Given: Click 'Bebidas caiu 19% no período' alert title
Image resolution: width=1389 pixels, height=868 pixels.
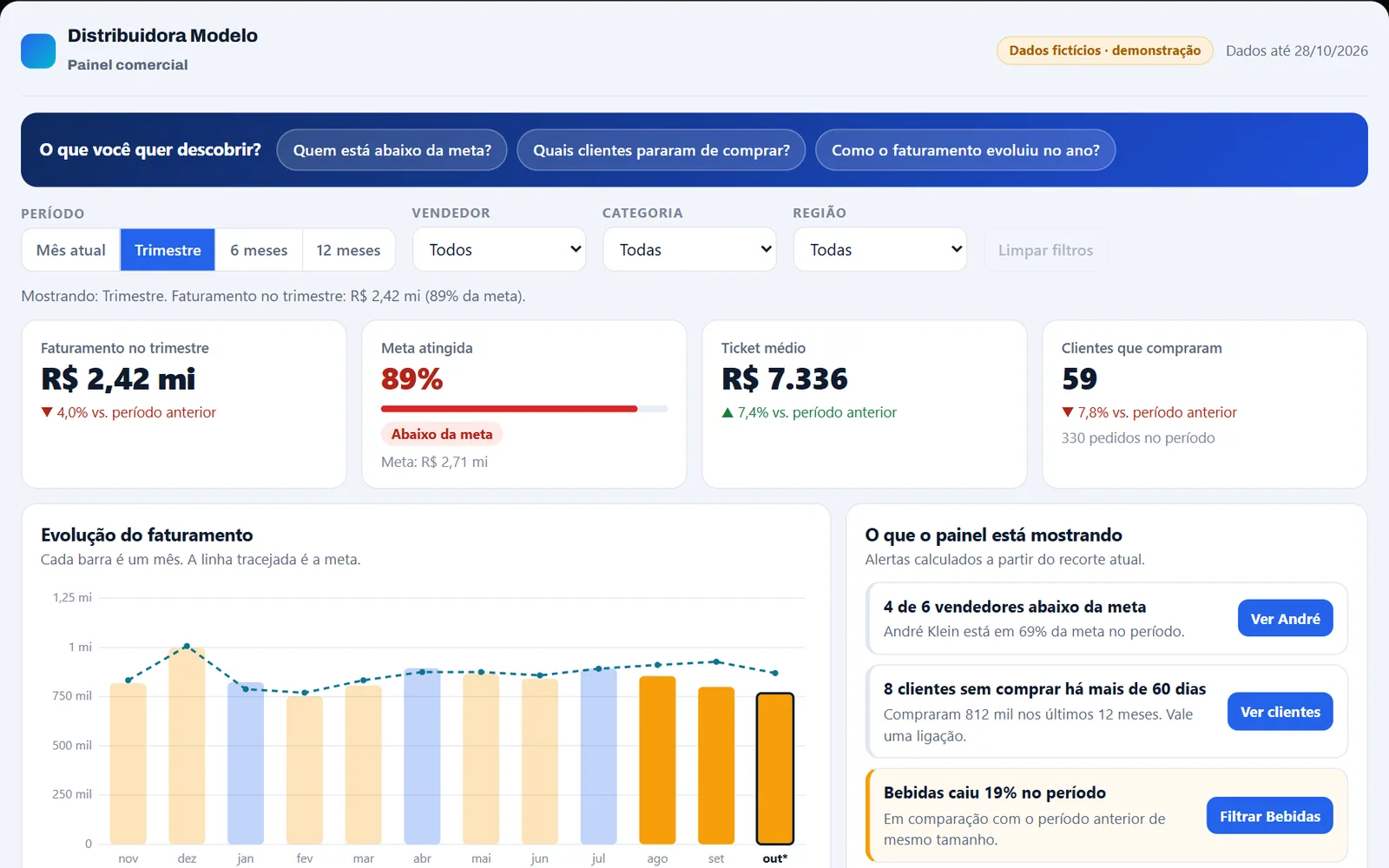Looking at the screenshot, I should (x=995, y=792).
